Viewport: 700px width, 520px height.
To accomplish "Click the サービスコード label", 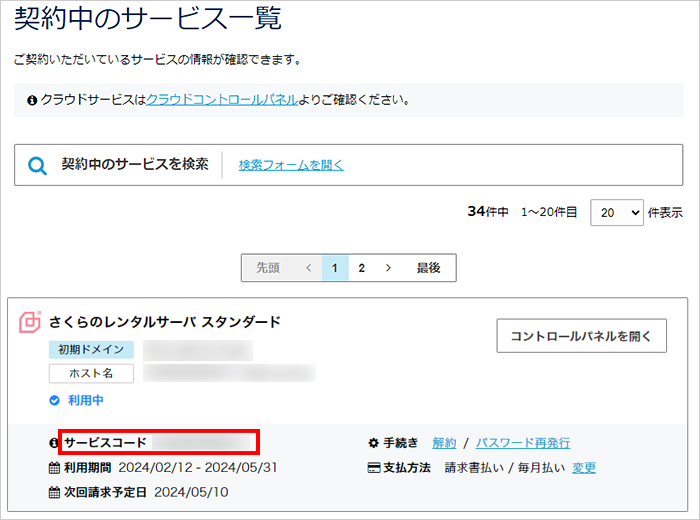I will point(105,443).
